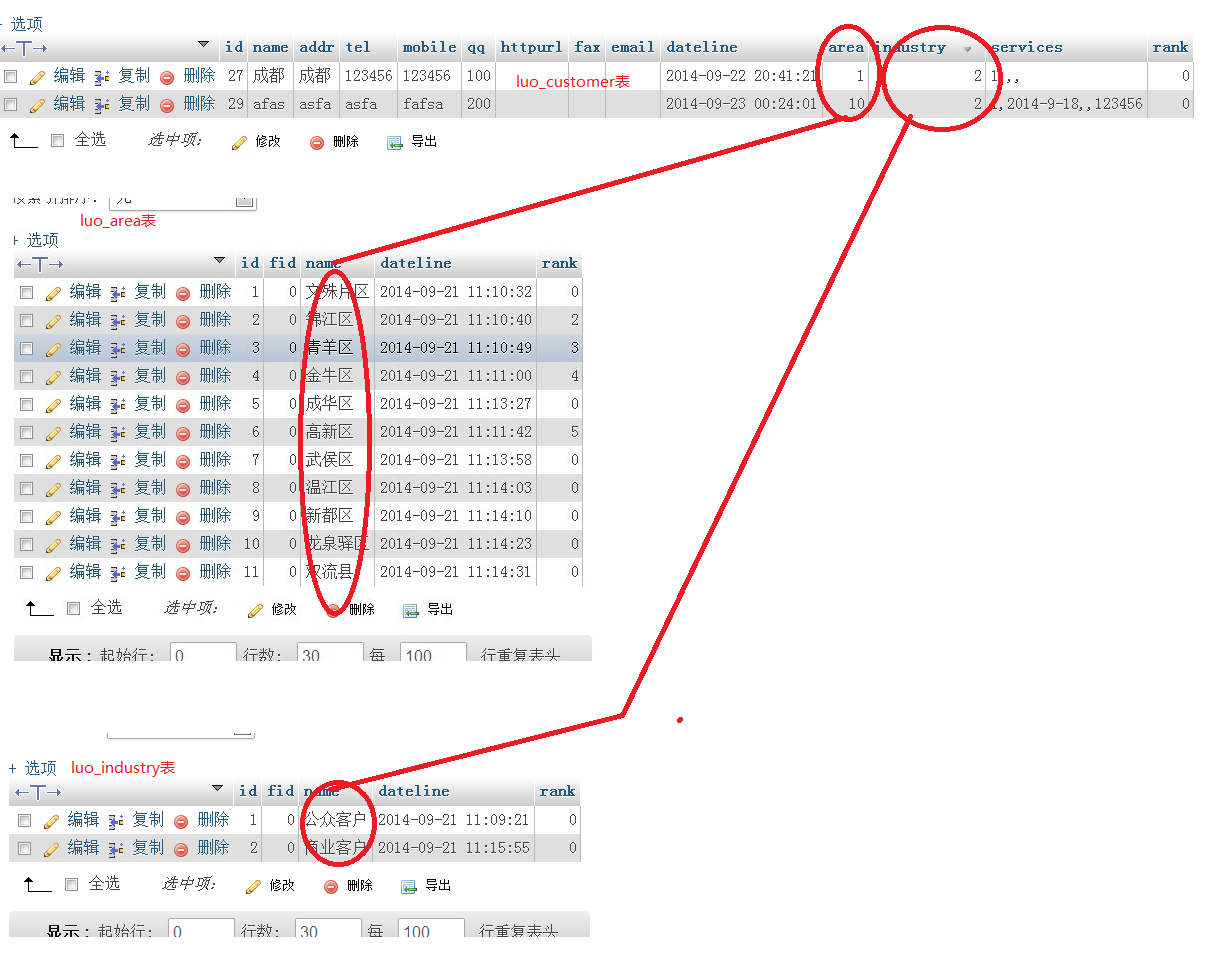Click luo_area start-row input showing 0
The width and height of the screenshot is (1229, 970).
coord(203,652)
